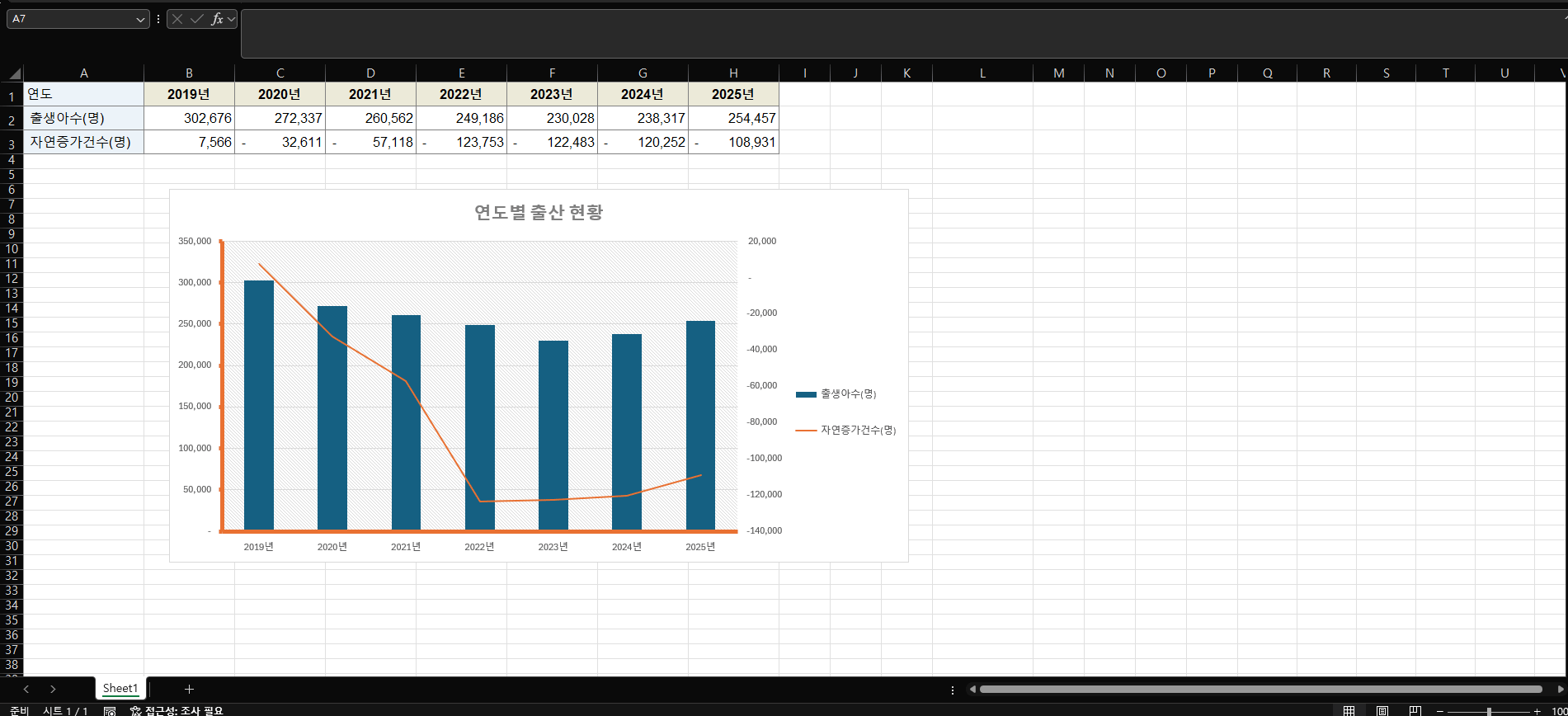
Task: Click the cancel X icon in formula bar
Action: (177, 19)
